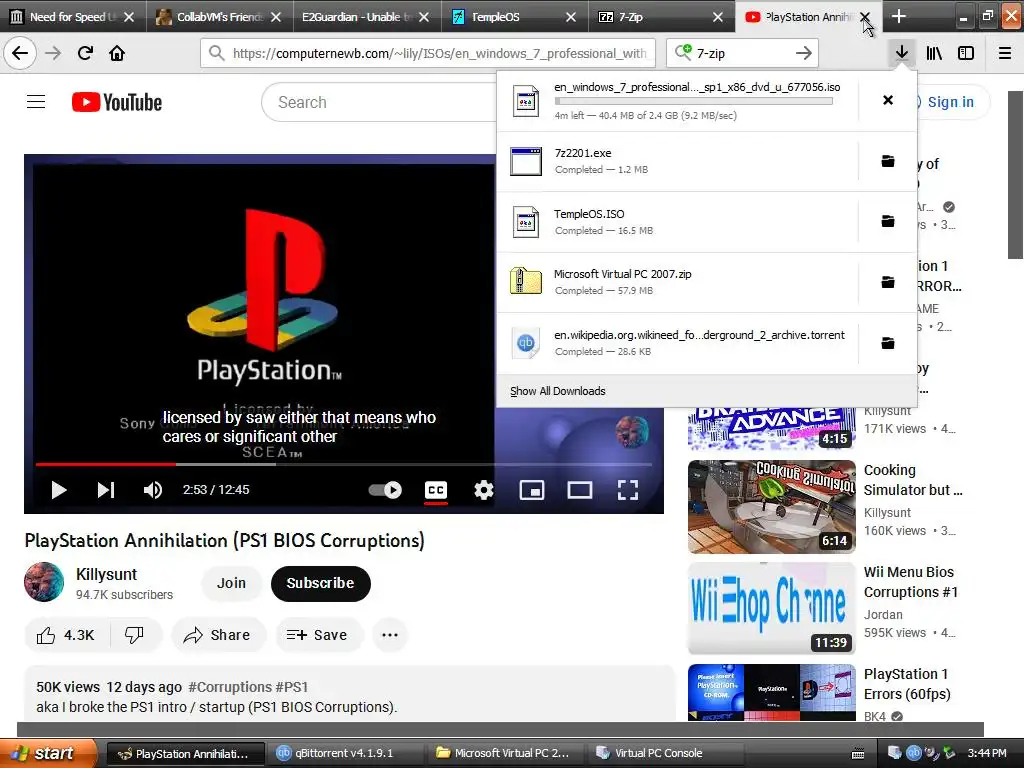The height and width of the screenshot is (768, 1024).
Task: Open the YouTube guide hamburger menu
Action: (x=36, y=102)
